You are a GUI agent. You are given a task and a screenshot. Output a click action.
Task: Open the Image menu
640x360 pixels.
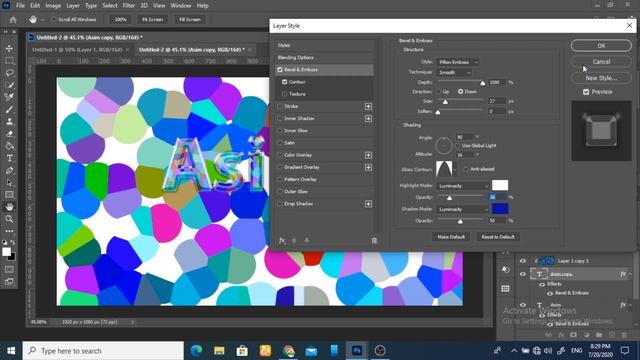[53, 6]
